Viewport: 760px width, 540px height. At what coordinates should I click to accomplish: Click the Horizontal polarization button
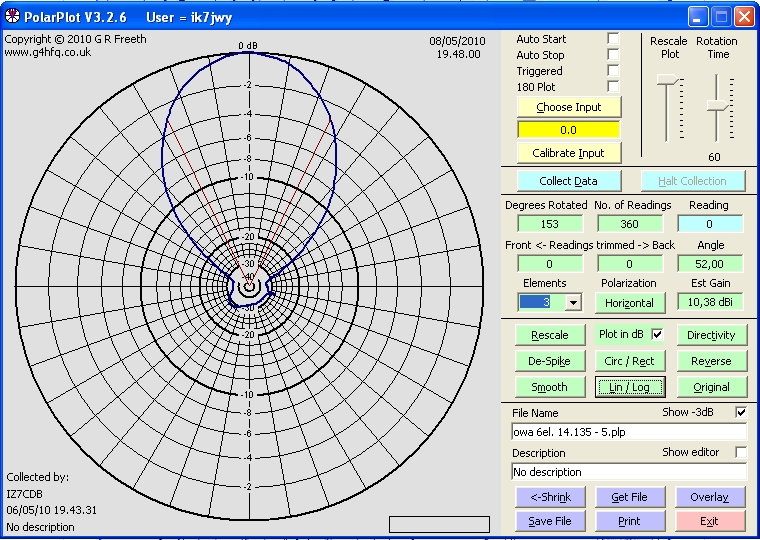(x=630, y=303)
